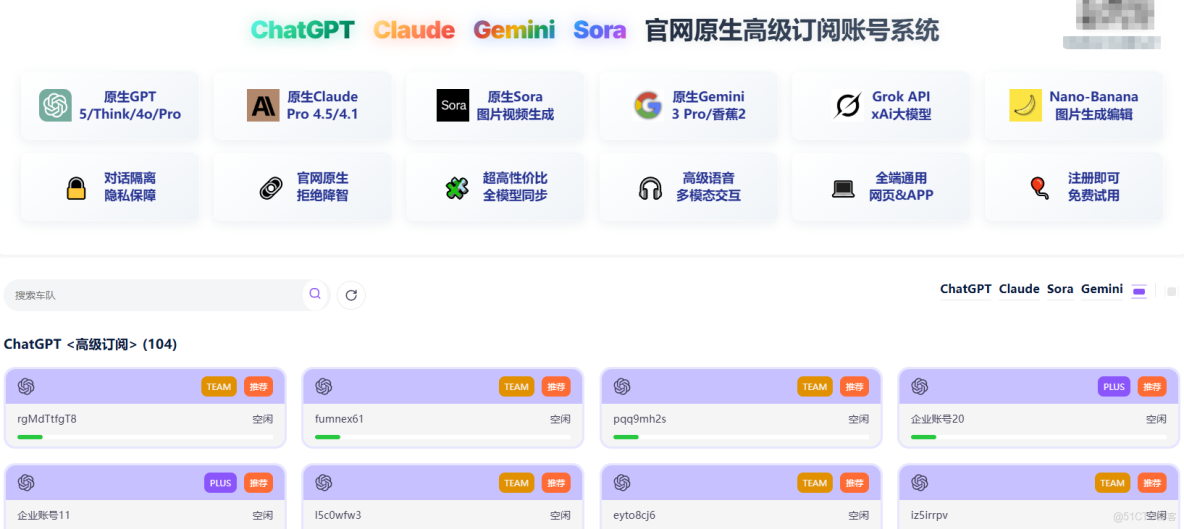Screen dimensions: 1184x529
Task: Click the account name rgMdTtfgT8
Action: (47, 419)
